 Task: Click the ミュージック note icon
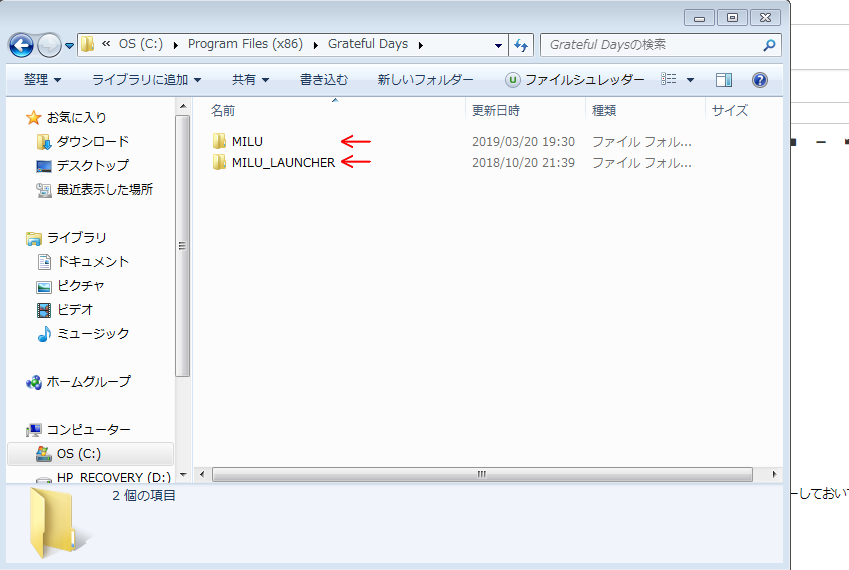(44, 333)
